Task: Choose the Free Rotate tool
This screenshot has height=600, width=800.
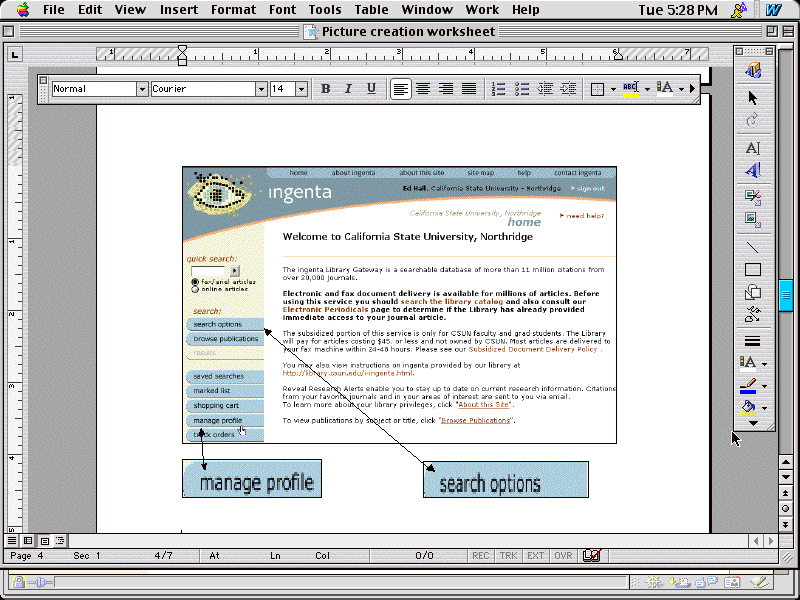Action: [x=753, y=120]
